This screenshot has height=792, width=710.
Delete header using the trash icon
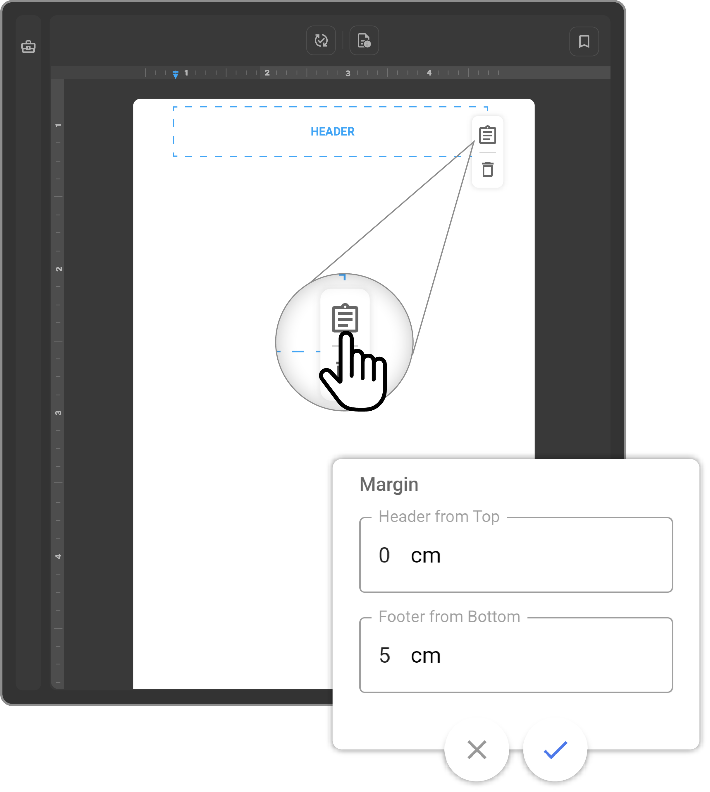point(487,170)
